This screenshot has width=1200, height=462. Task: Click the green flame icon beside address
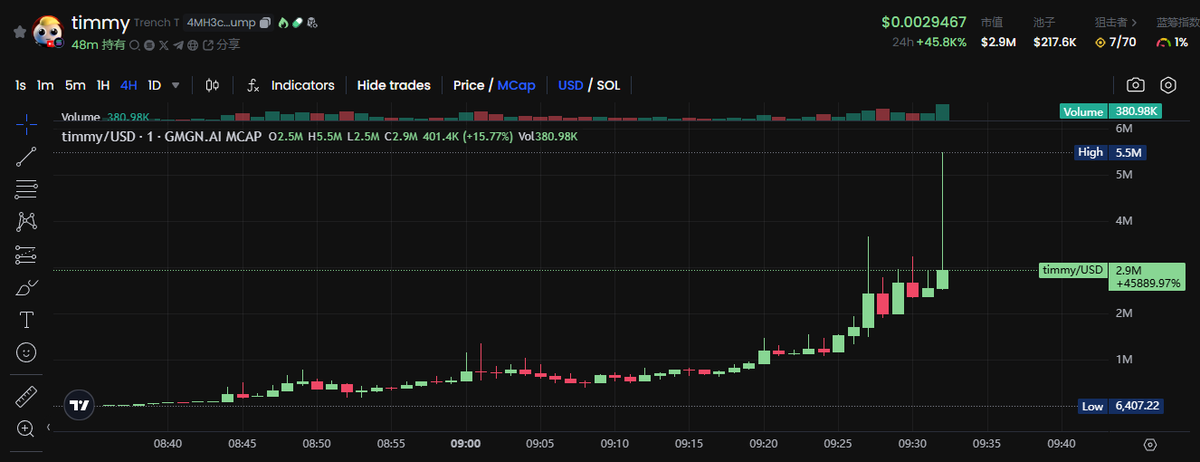pyautogui.click(x=283, y=22)
